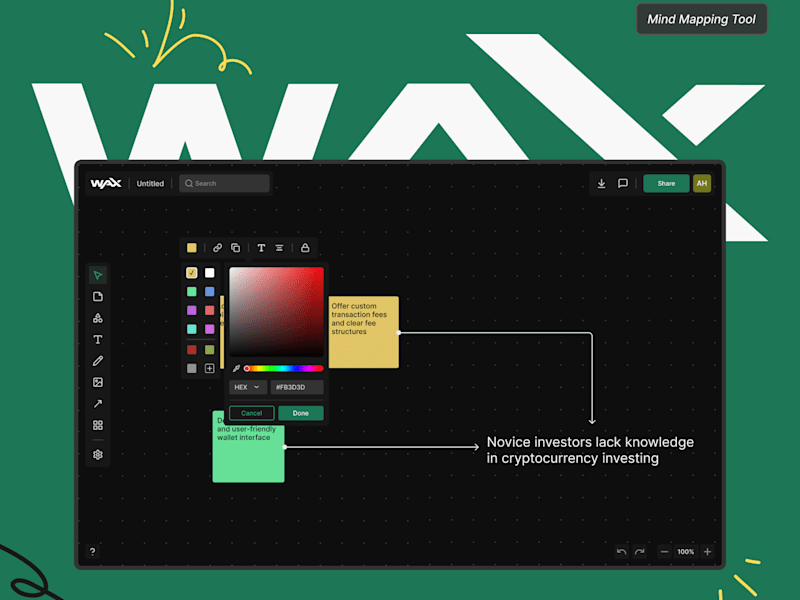Viewport: 800px width, 600px height.
Task: Click the download icon
Action: 602,183
